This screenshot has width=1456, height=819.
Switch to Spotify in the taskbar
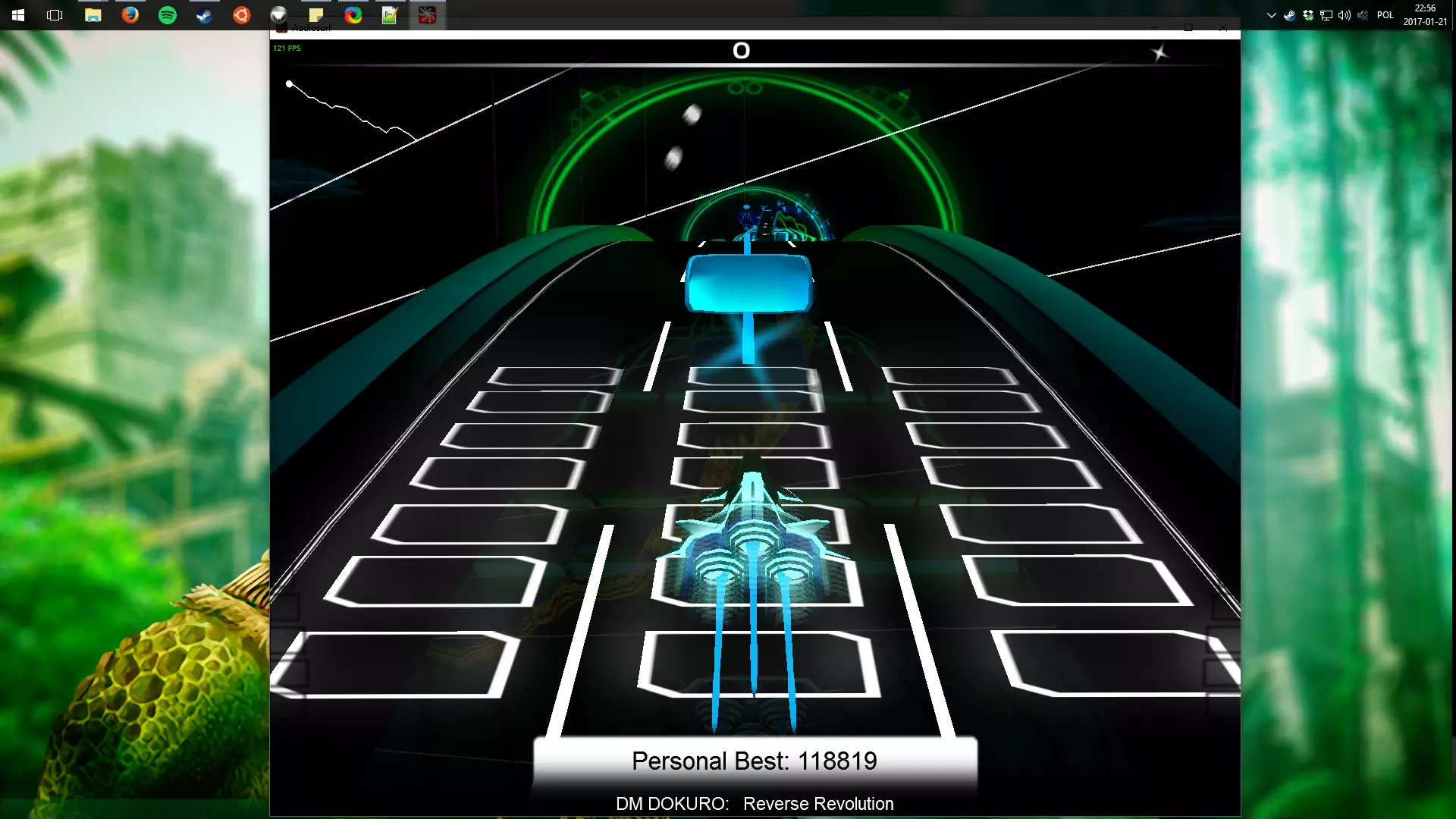168,15
